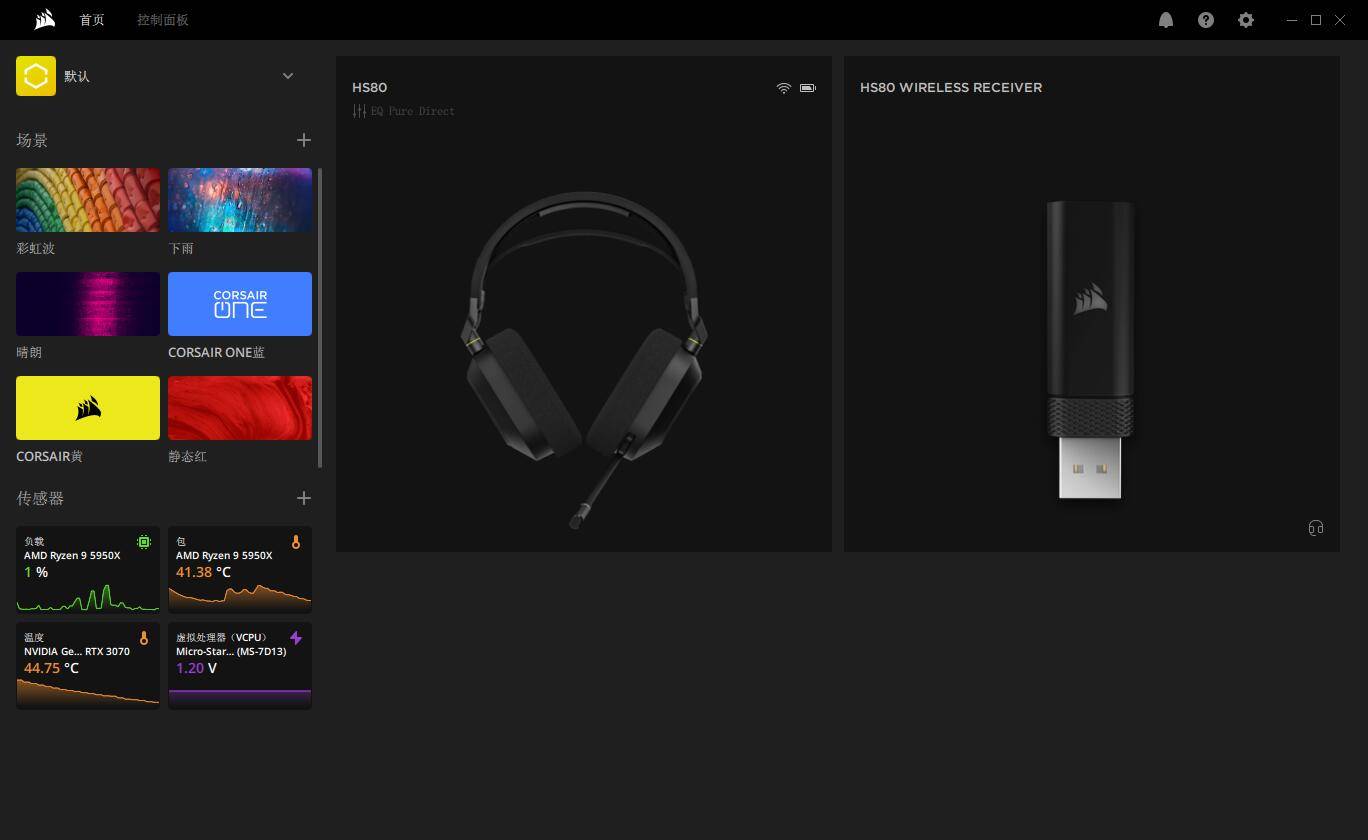Click the NVIDIA RTX 3070 temperature sensor
Image resolution: width=1368 pixels, height=840 pixels.
coord(88,666)
